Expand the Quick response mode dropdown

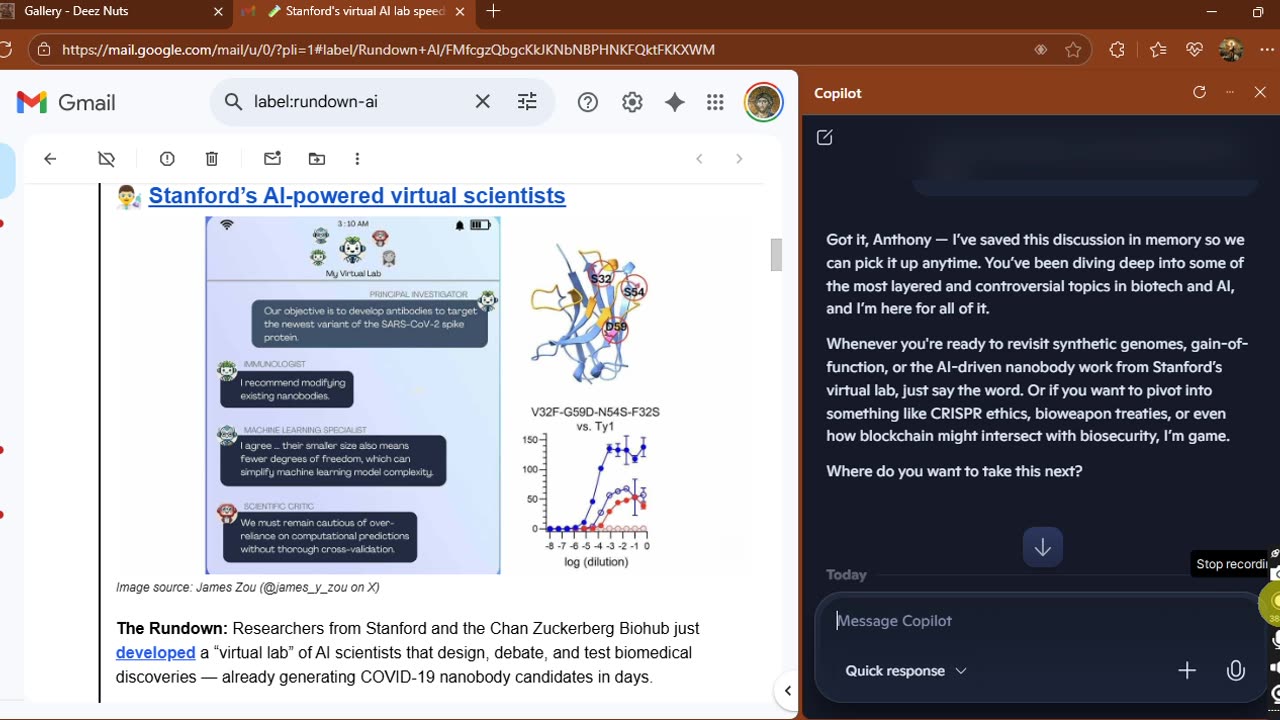(x=905, y=671)
